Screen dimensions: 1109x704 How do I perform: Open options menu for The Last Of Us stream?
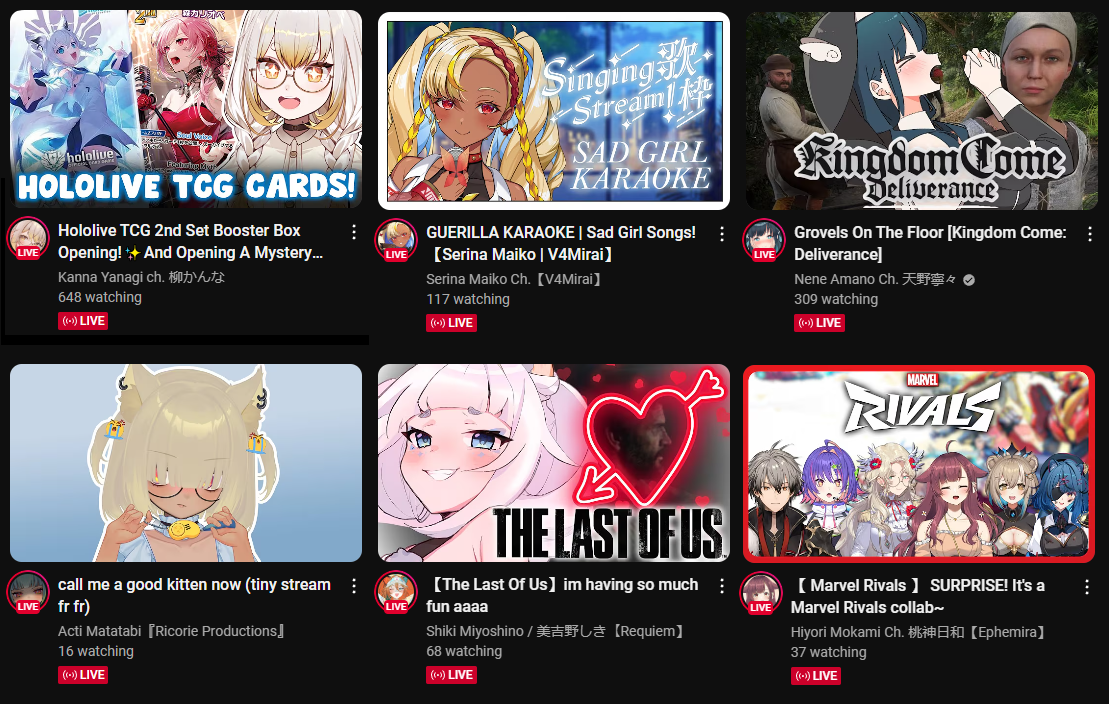tap(721, 587)
